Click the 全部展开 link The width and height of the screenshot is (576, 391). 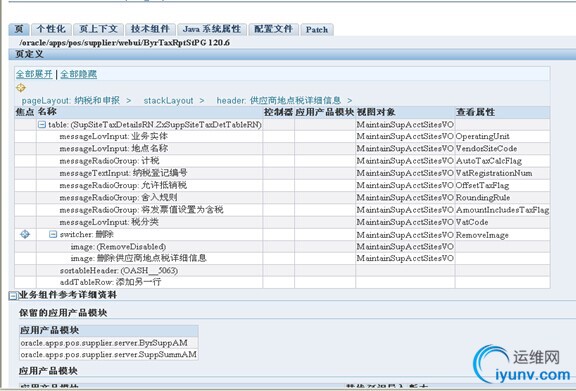[x=34, y=74]
